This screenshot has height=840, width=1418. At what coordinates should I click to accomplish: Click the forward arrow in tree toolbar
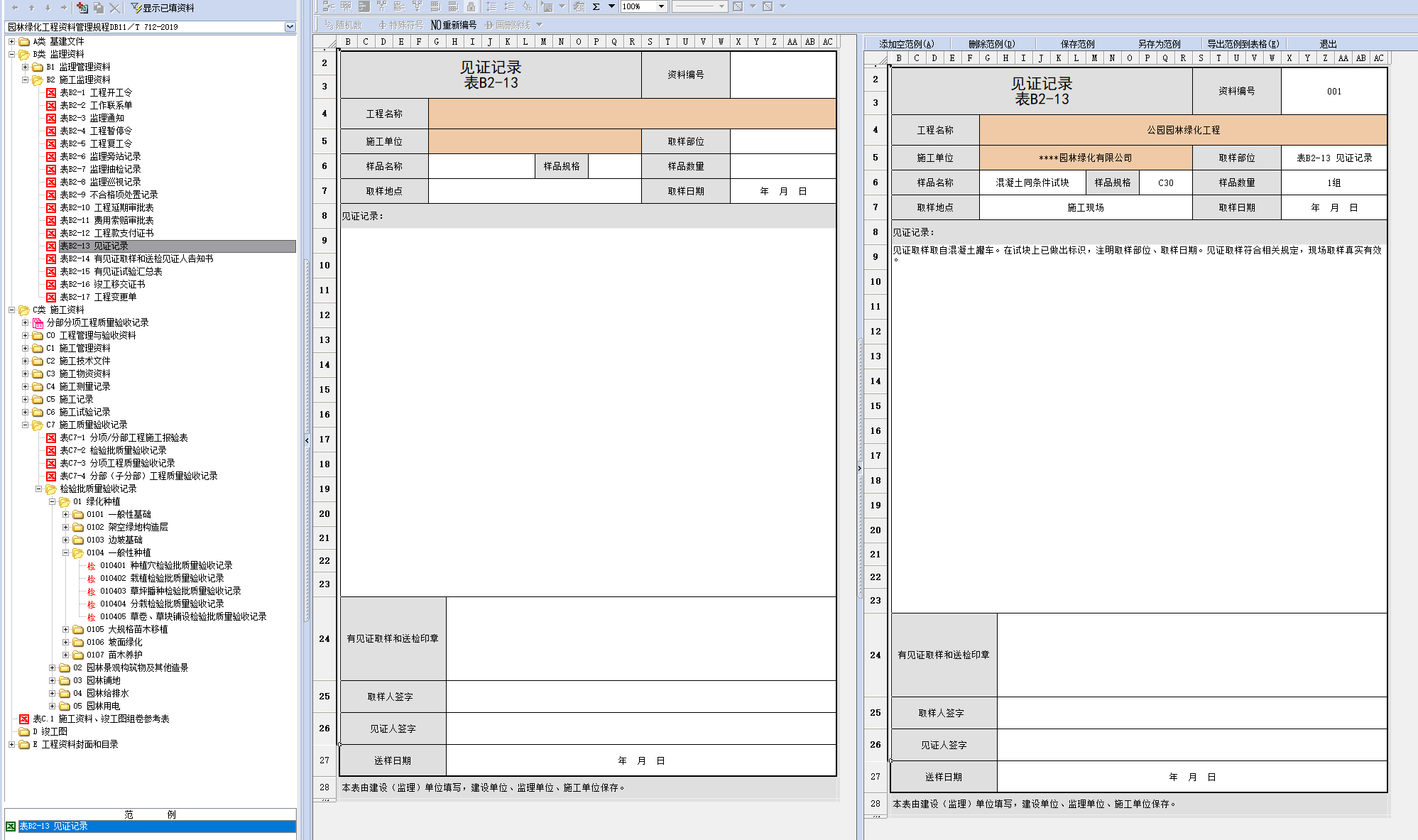[63, 8]
